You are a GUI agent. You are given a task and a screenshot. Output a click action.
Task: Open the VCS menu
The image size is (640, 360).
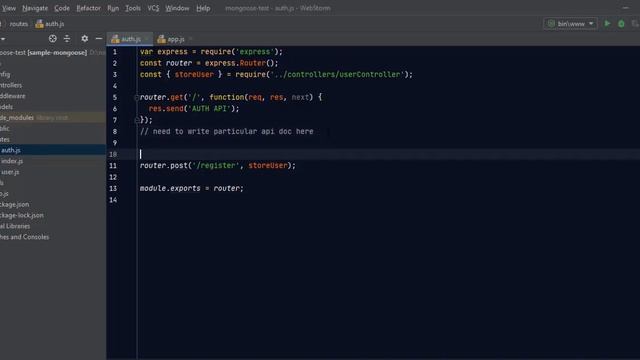(153, 8)
